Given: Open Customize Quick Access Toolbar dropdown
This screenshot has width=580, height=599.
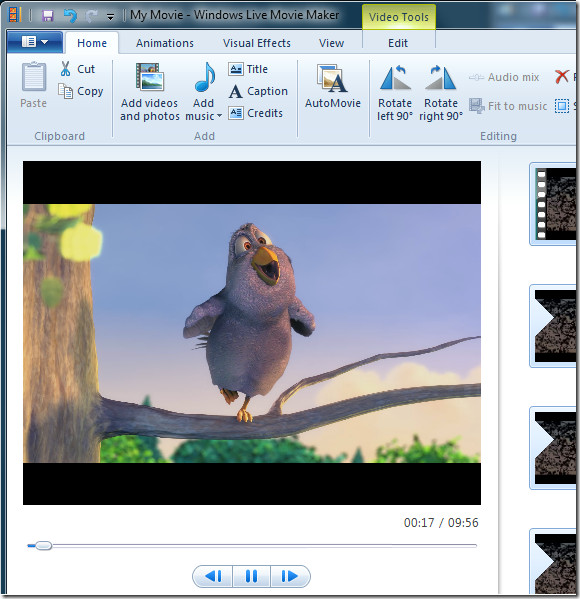Looking at the screenshot, I should coord(110,16).
